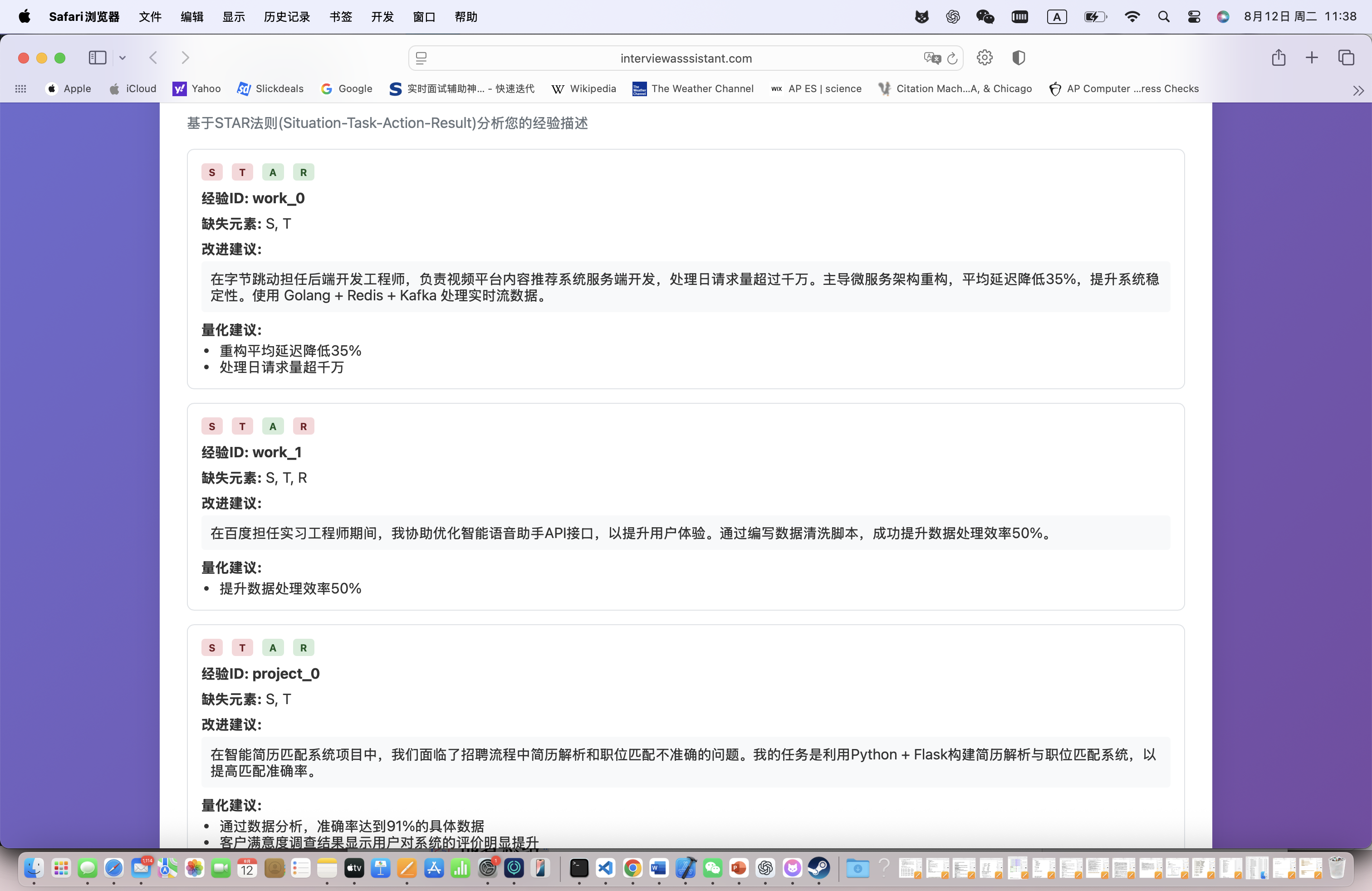1372x891 pixels.
Task: Open the Wikipedia bookmark
Action: [x=584, y=89]
